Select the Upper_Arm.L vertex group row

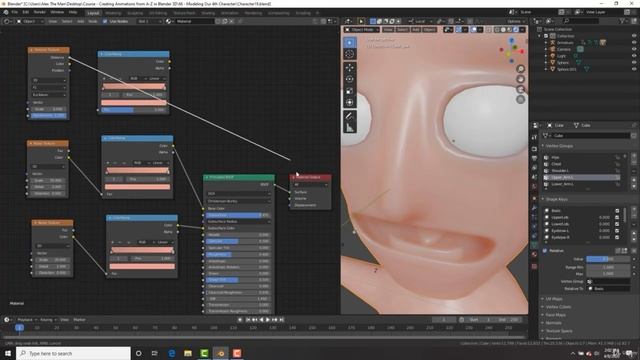tap(582, 178)
